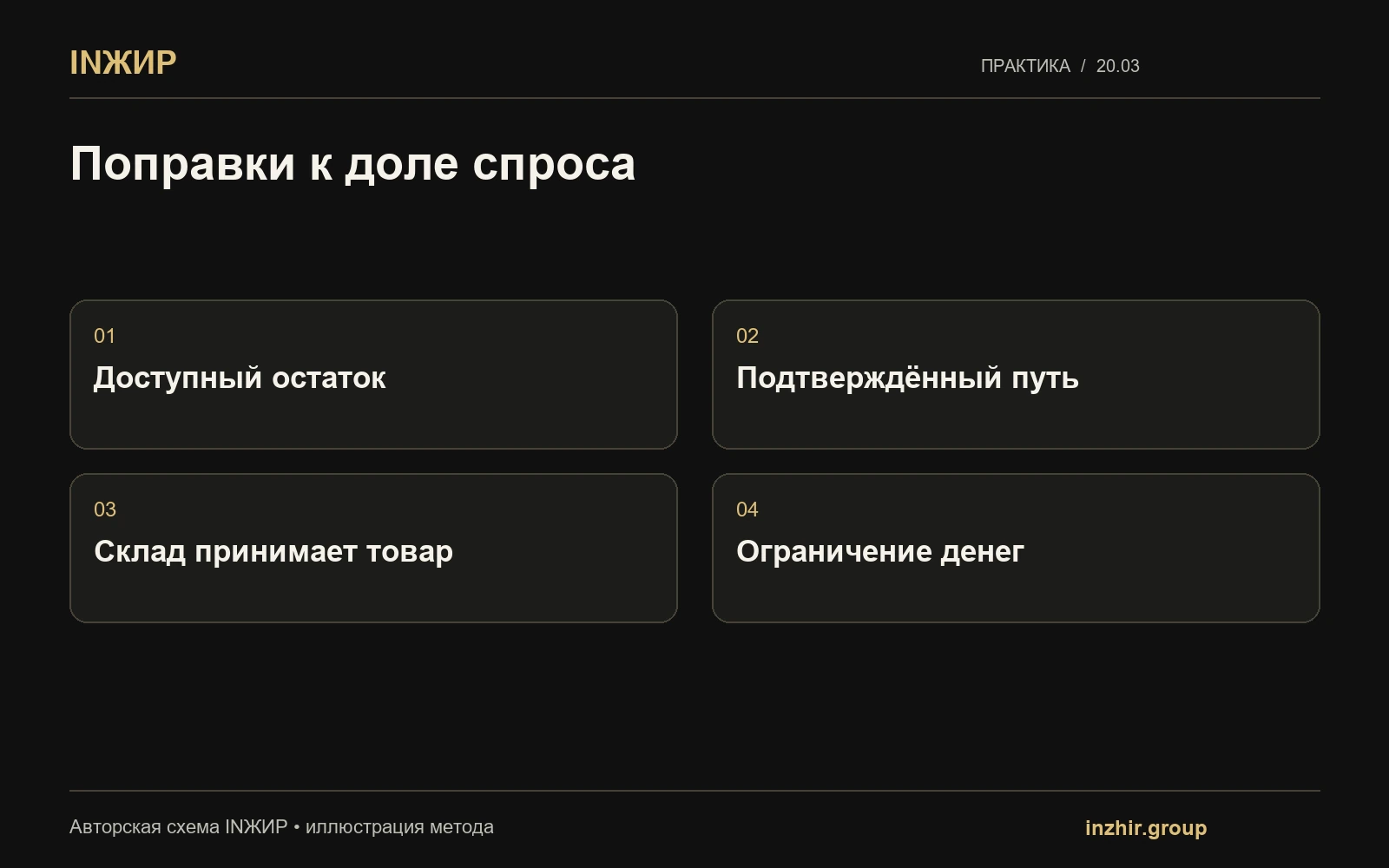Click number 03 label
1389x868 pixels.
point(104,510)
